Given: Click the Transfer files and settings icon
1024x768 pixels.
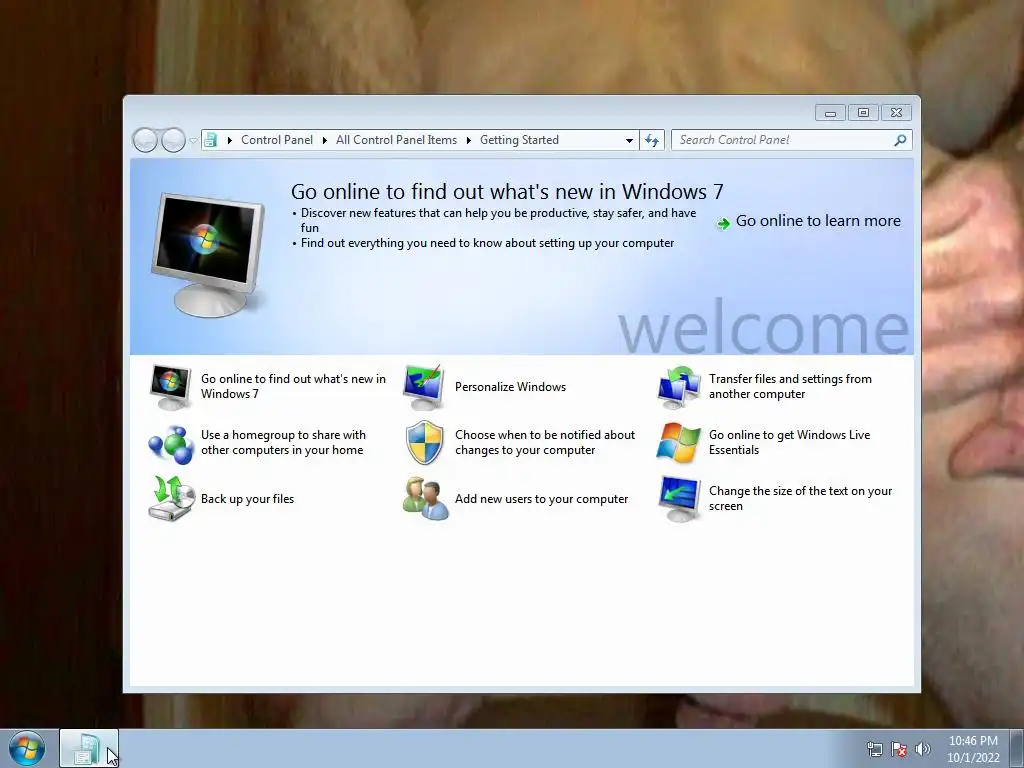Looking at the screenshot, I should pos(679,387).
